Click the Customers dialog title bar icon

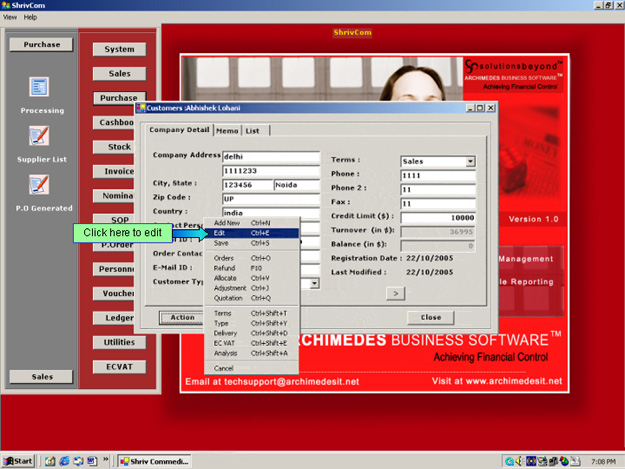(x=141, y=107)
